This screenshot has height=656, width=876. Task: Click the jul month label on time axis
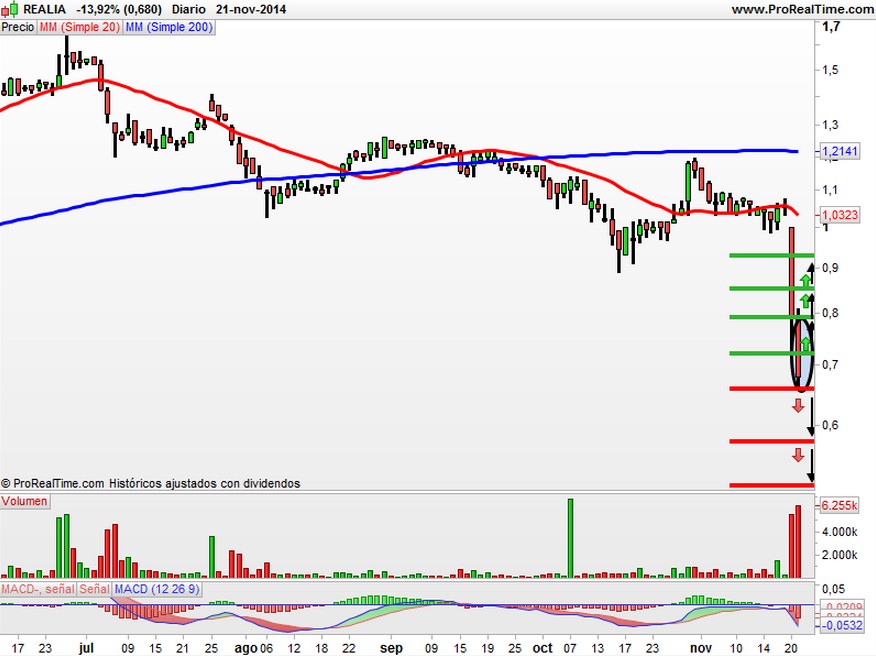coord(86,648)
